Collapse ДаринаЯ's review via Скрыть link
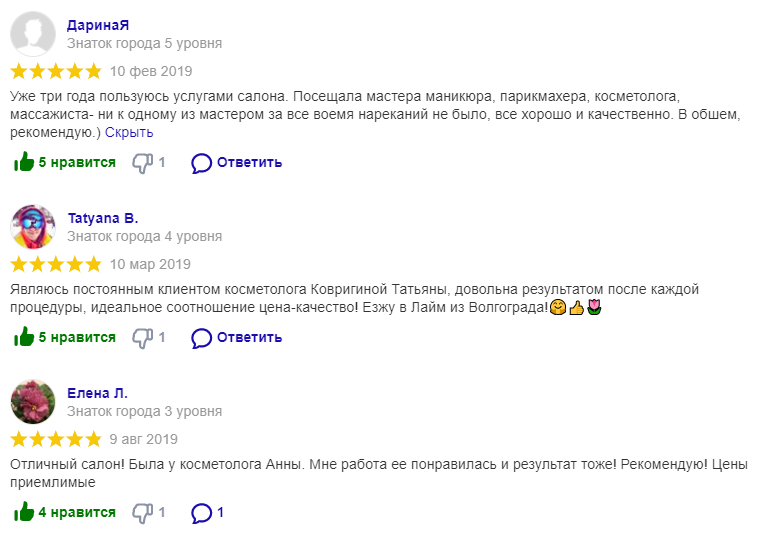This screenshot has width=766, height=538. click(129, 132)
